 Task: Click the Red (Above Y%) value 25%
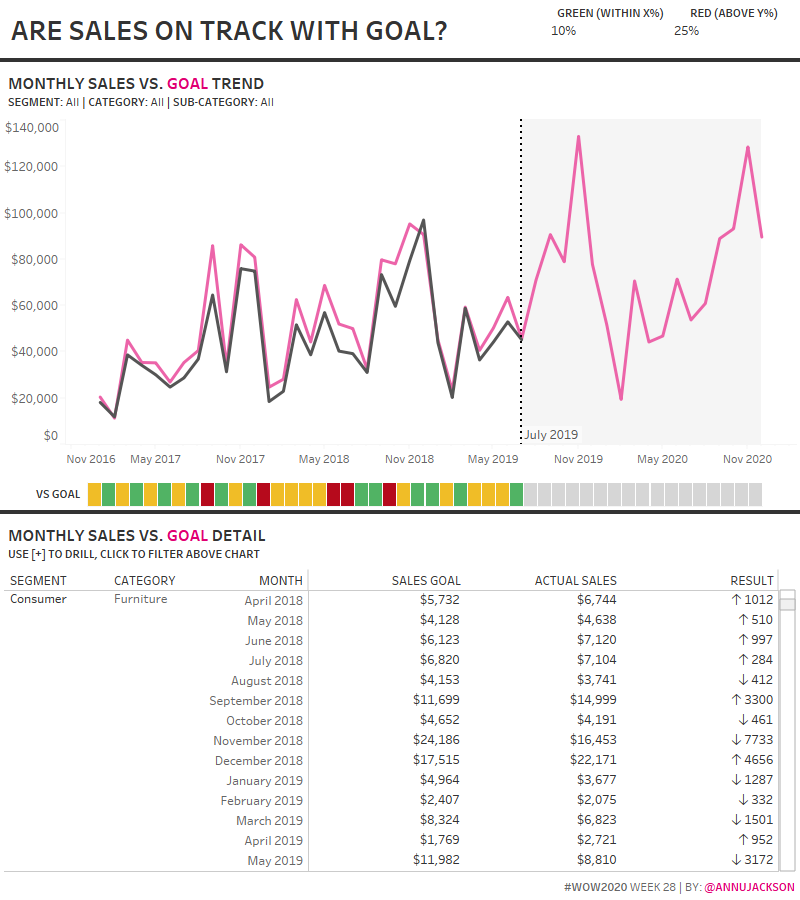686,31
